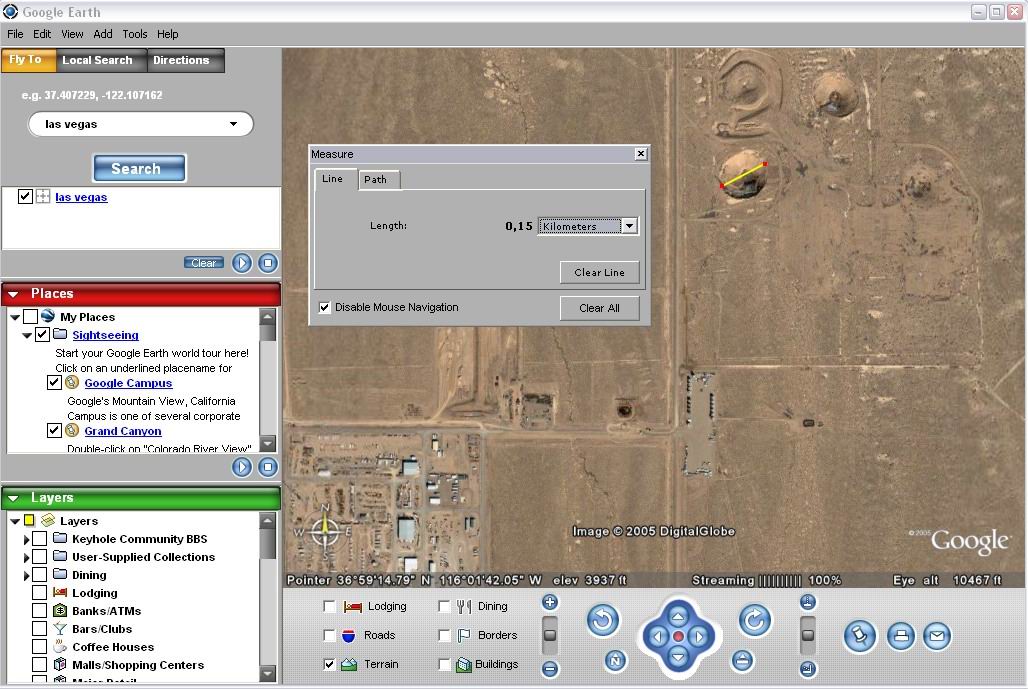Open the Kilometers units dropdown
1028x689 pixels.
(629, 226)
